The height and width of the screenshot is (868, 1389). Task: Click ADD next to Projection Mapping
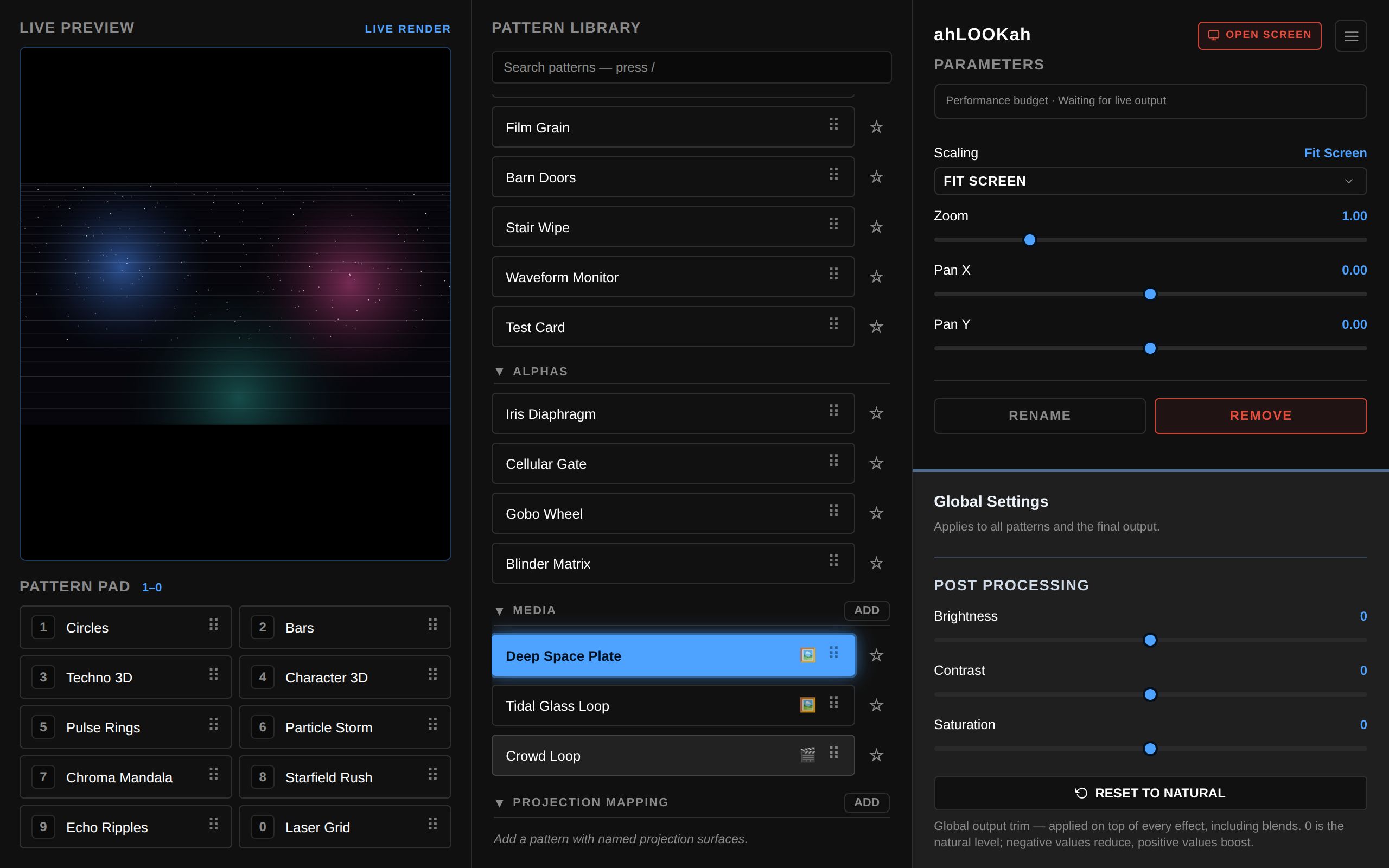(866, 802)
